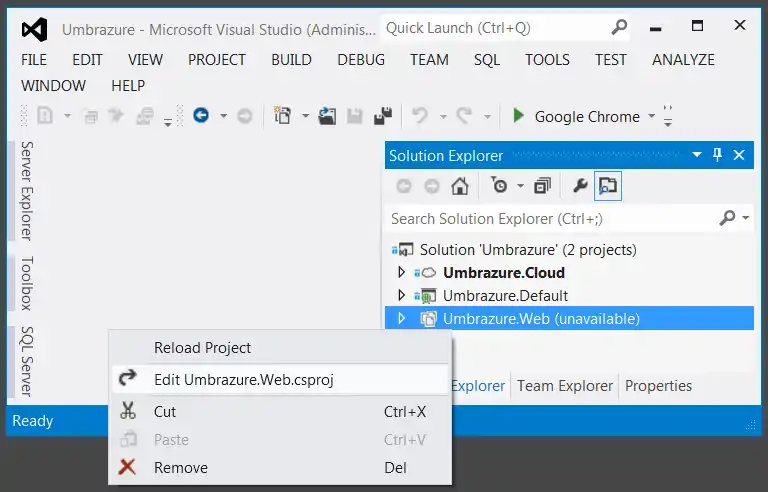Open the WINDOW menu

coord(53,86)
